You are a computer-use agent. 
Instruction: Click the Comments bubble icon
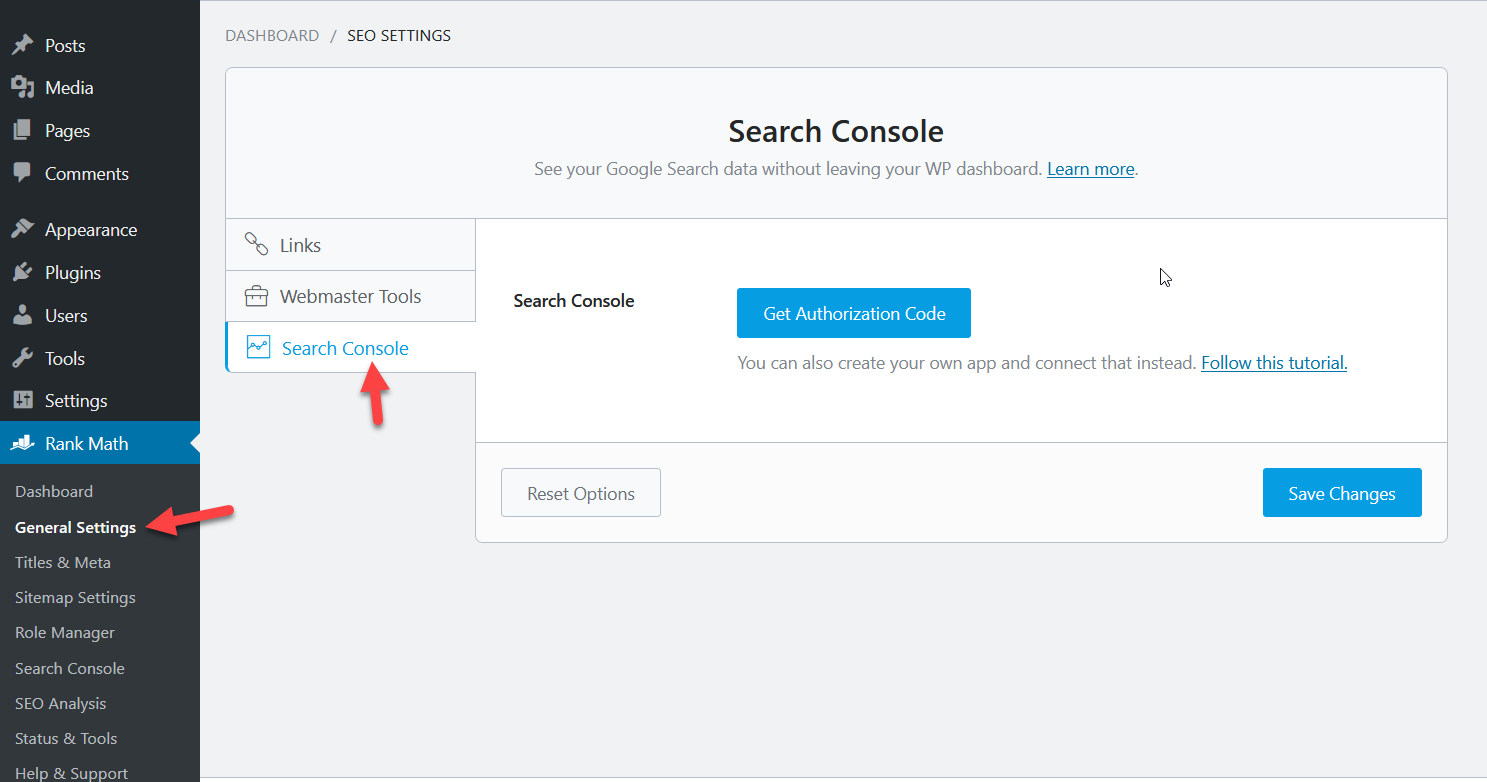click(x=22, y=173)
